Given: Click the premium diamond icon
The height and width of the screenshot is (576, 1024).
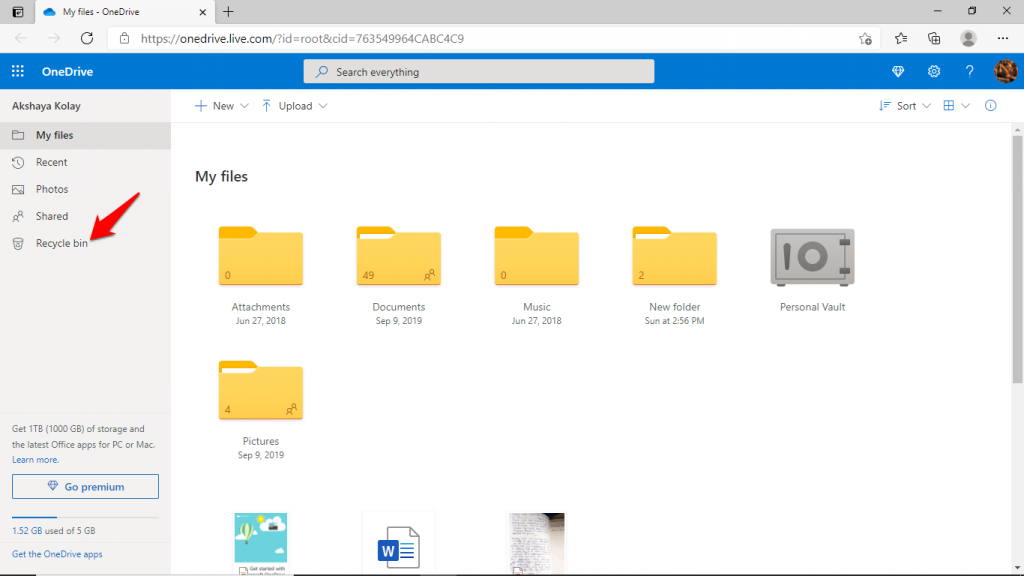Looking at the screenshot, I should [x=898, y=71].
